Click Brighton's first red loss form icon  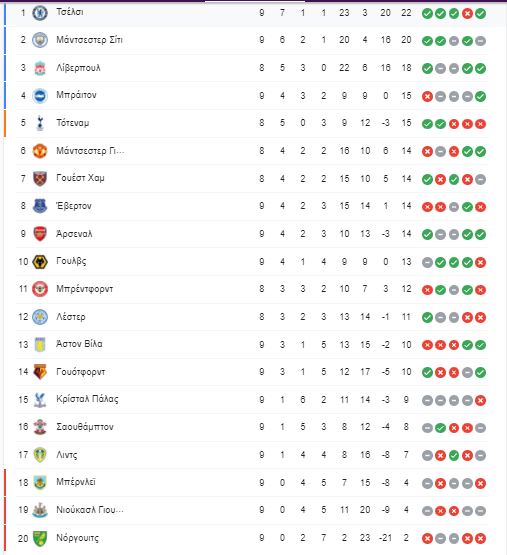[x=427, y=96]
